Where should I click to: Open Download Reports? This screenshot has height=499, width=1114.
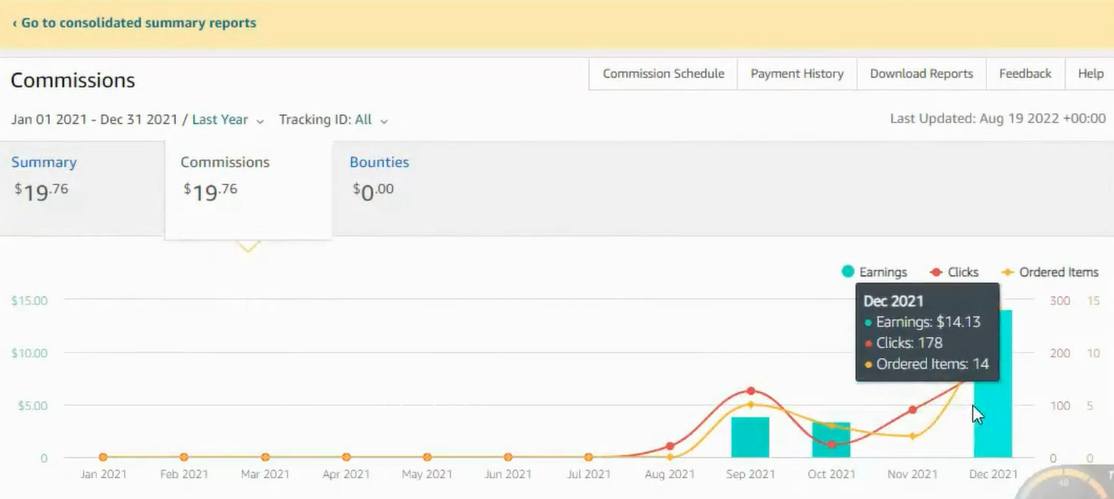click(x=921, y=74)
